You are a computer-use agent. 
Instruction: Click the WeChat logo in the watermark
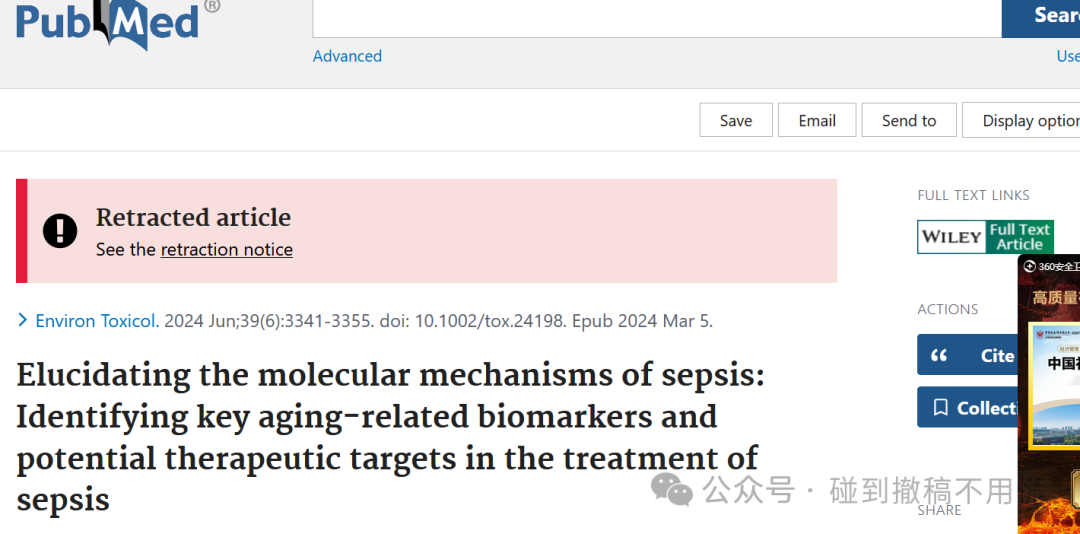[672, 489]
